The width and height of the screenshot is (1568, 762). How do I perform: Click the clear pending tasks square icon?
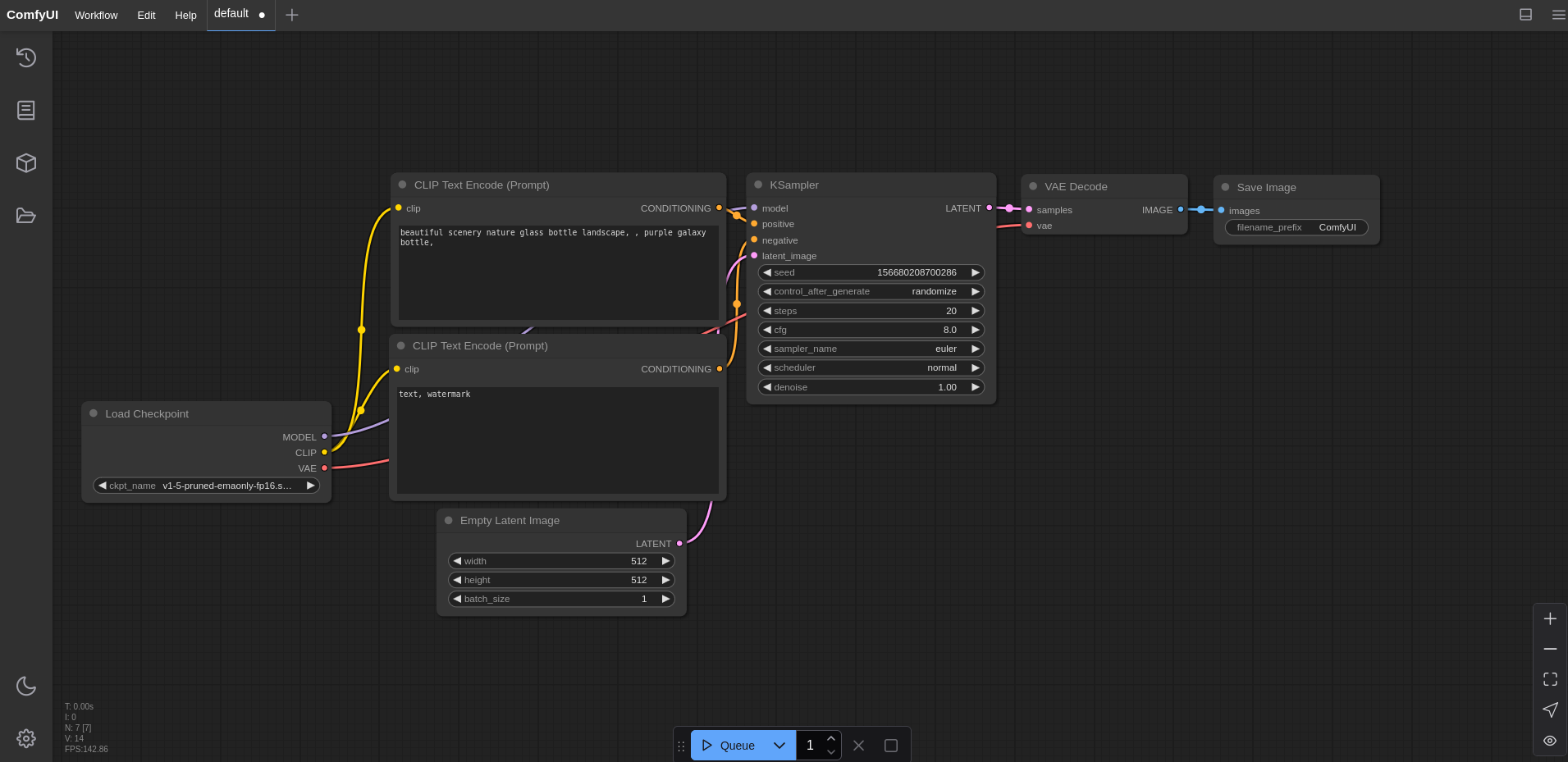pos(891,746)
